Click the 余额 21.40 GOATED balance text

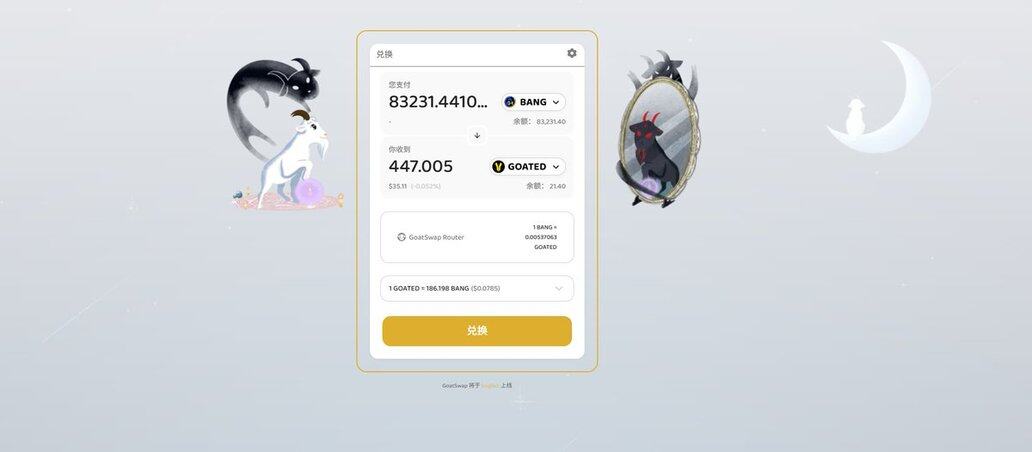546,186
